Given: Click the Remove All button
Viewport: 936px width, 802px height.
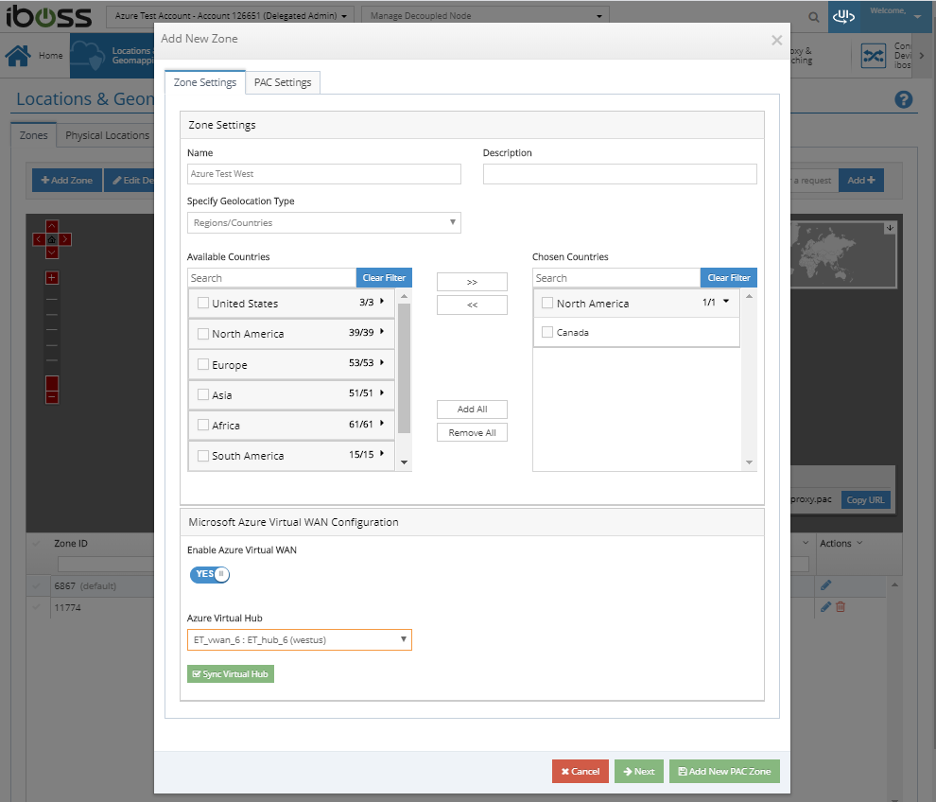Looking at the screenshot, I should coord(472,433).
